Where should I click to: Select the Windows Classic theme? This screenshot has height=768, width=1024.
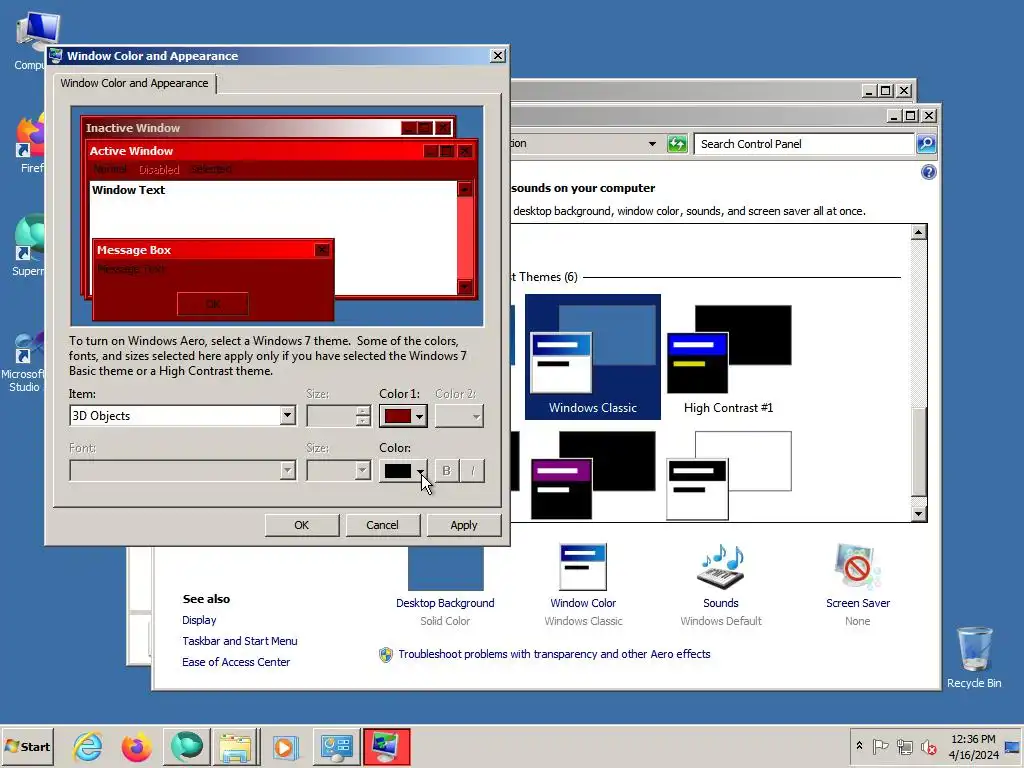[592, 357]
